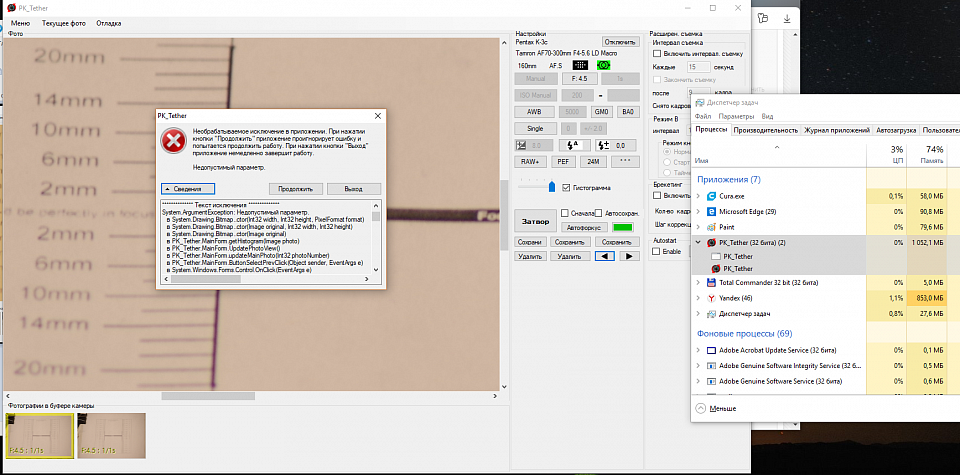Screen dimensions: 960x475
Task: Select the yellow-highlighted buffer photo thumbnail
Action: 40,435
